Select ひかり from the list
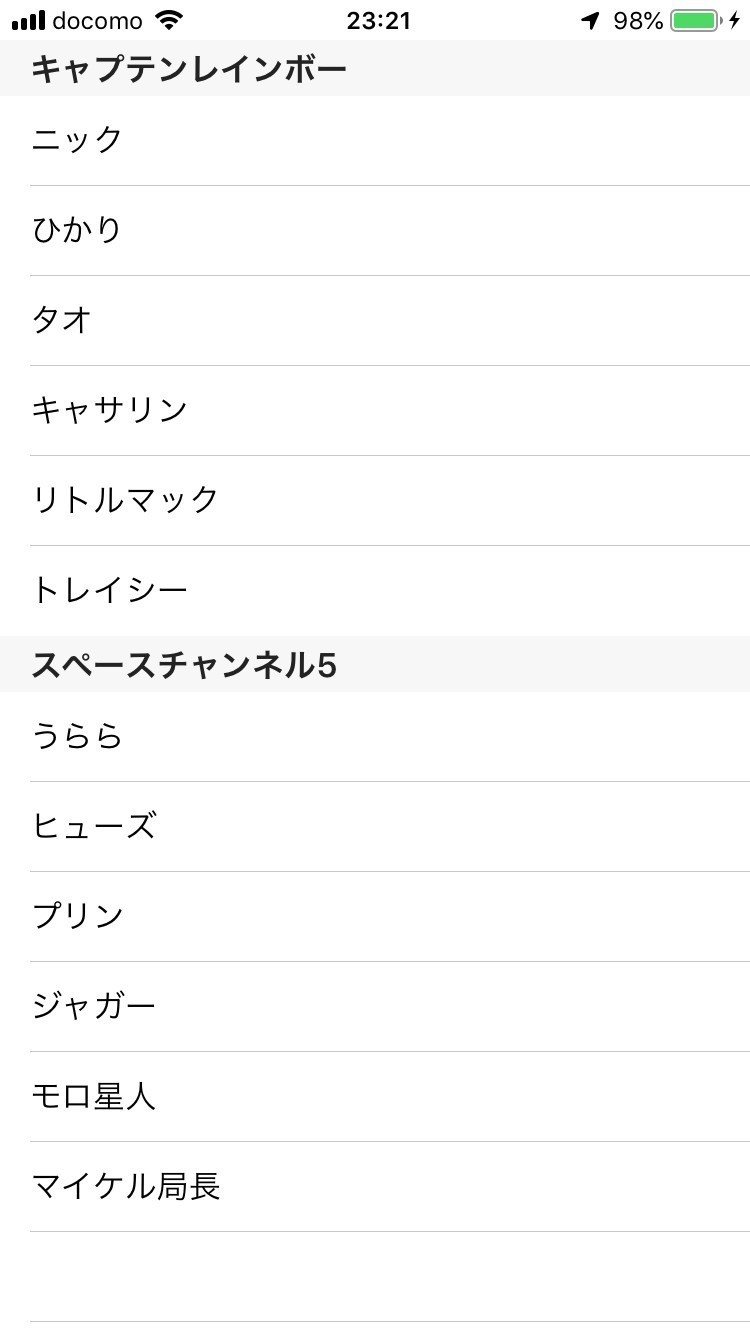The image size is (750, 1334). coord(375,230)
